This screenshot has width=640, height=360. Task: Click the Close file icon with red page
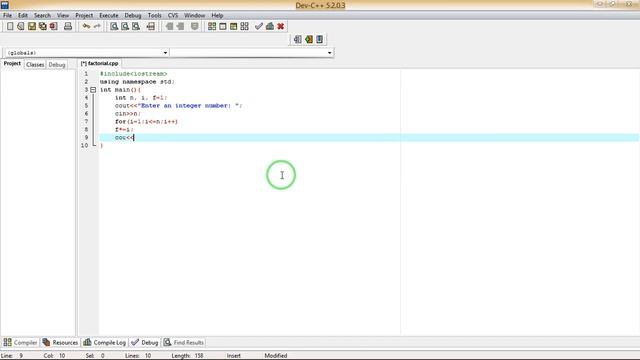(x=53, y=27)
